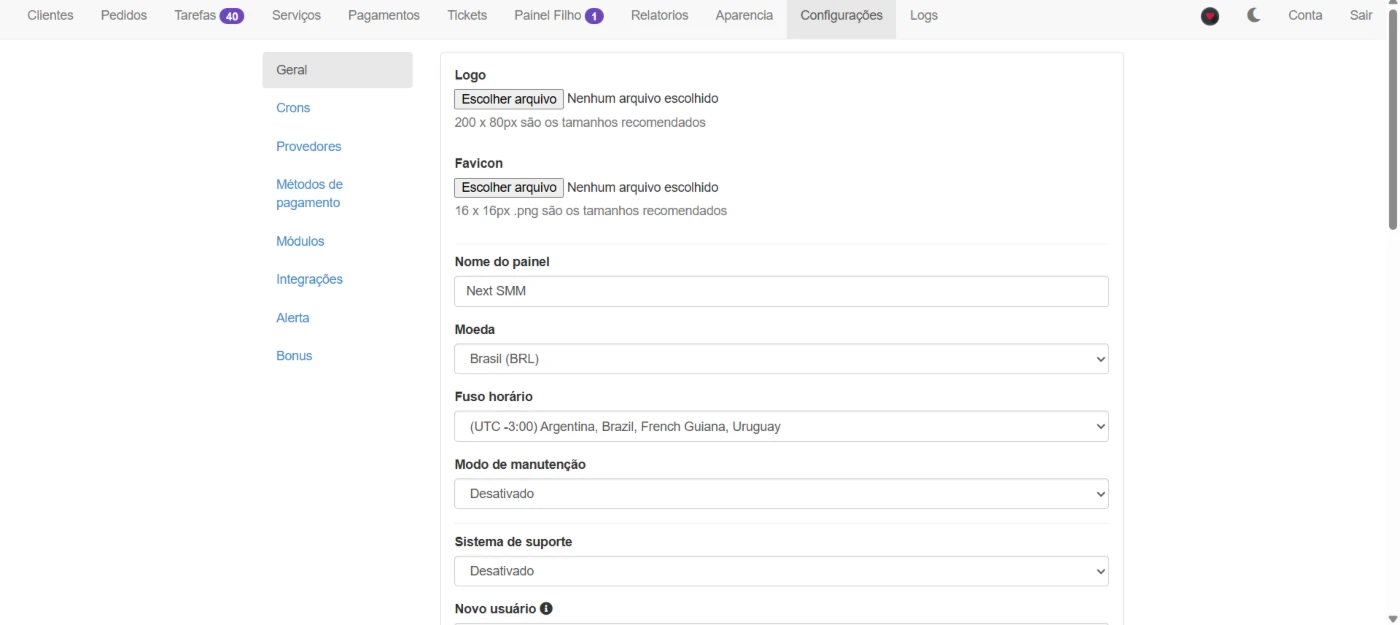This screenshot has width=1400, height=625.
Task: Click the info icon beside Novo usuário
Action: pos(546,608)
